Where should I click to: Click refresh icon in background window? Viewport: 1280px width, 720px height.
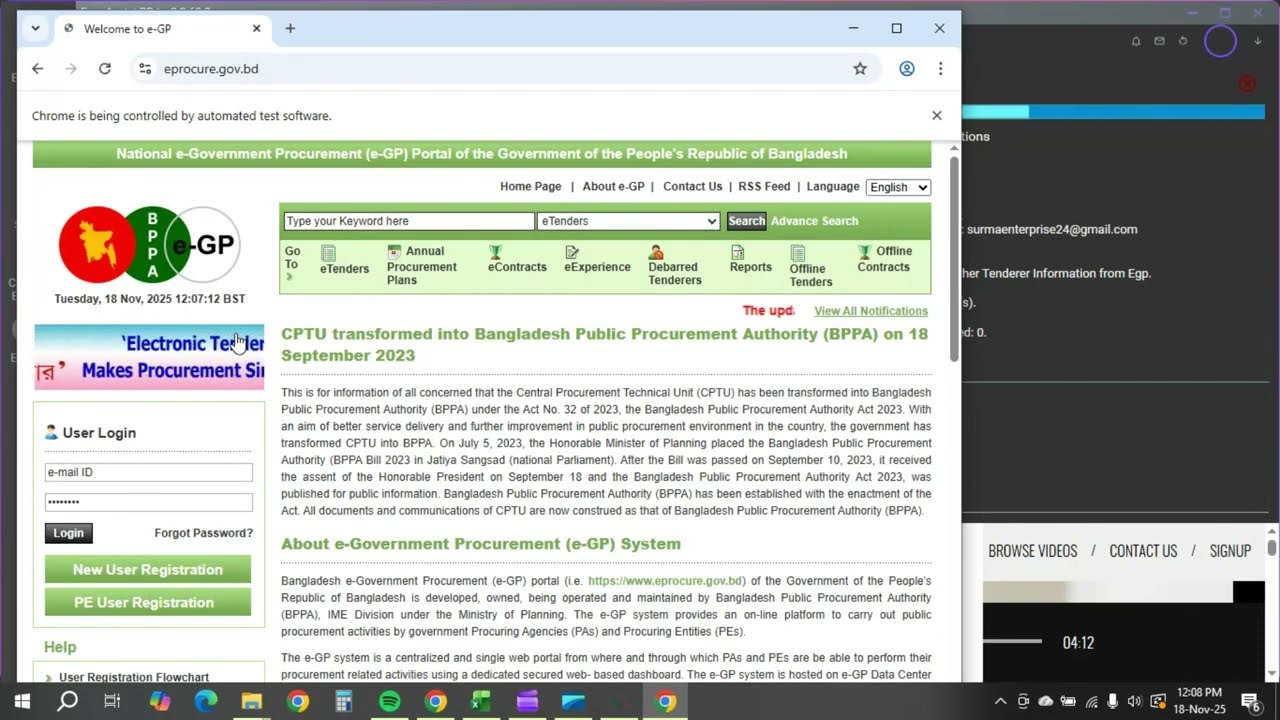pyautogui.click(x=1183, y=41)
